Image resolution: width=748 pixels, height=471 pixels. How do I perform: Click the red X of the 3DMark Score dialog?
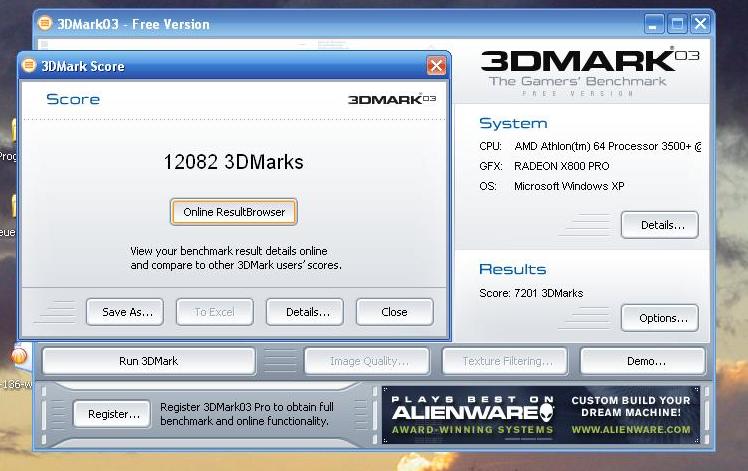coord(436,66)
